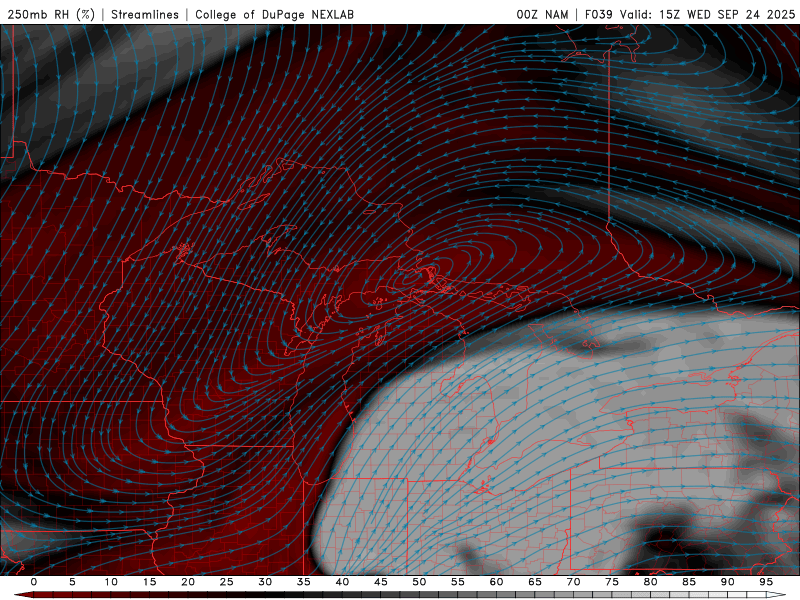Click the "95" color scale label
The width and height of the screenshot is (800, 600).
pos(766,582)
